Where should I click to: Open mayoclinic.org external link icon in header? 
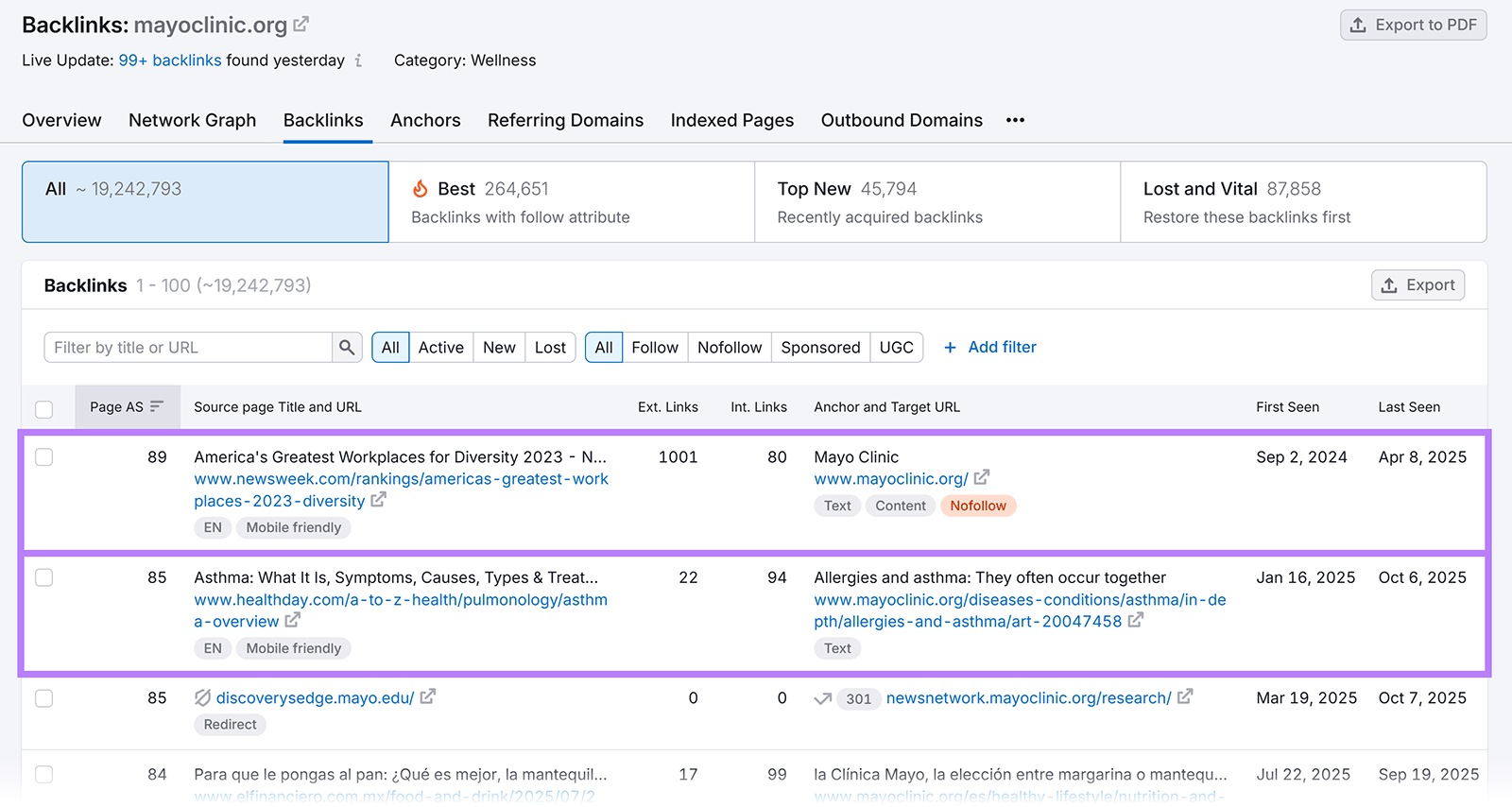tap(301, 25)
